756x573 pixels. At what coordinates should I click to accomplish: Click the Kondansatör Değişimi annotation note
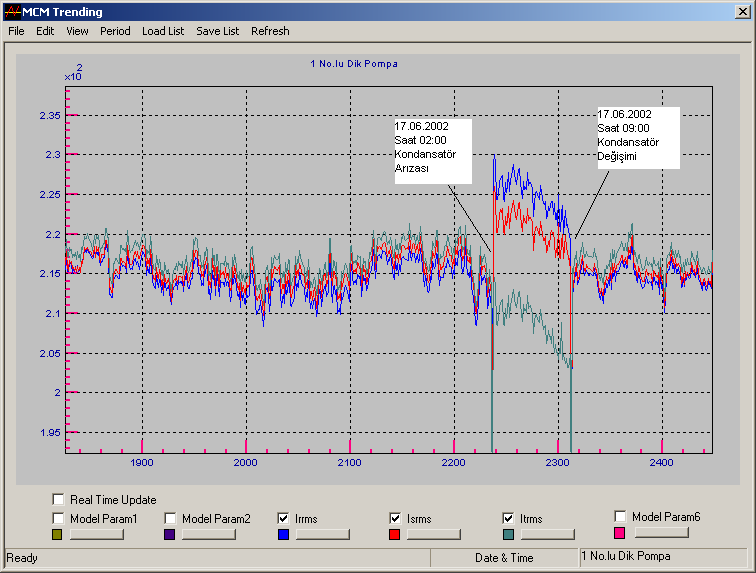point(638,136)
